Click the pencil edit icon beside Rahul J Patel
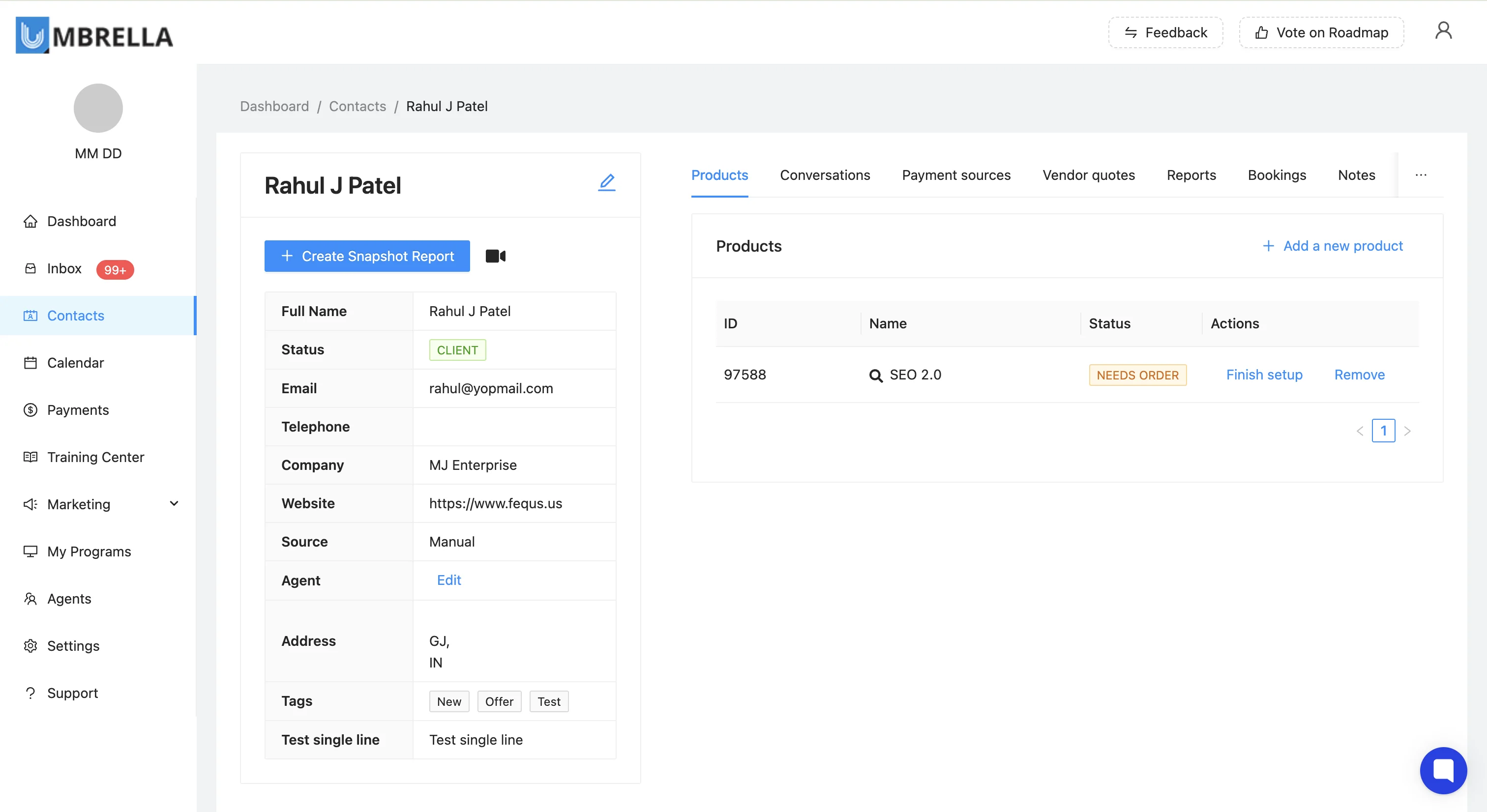 (x=606, y=183)
